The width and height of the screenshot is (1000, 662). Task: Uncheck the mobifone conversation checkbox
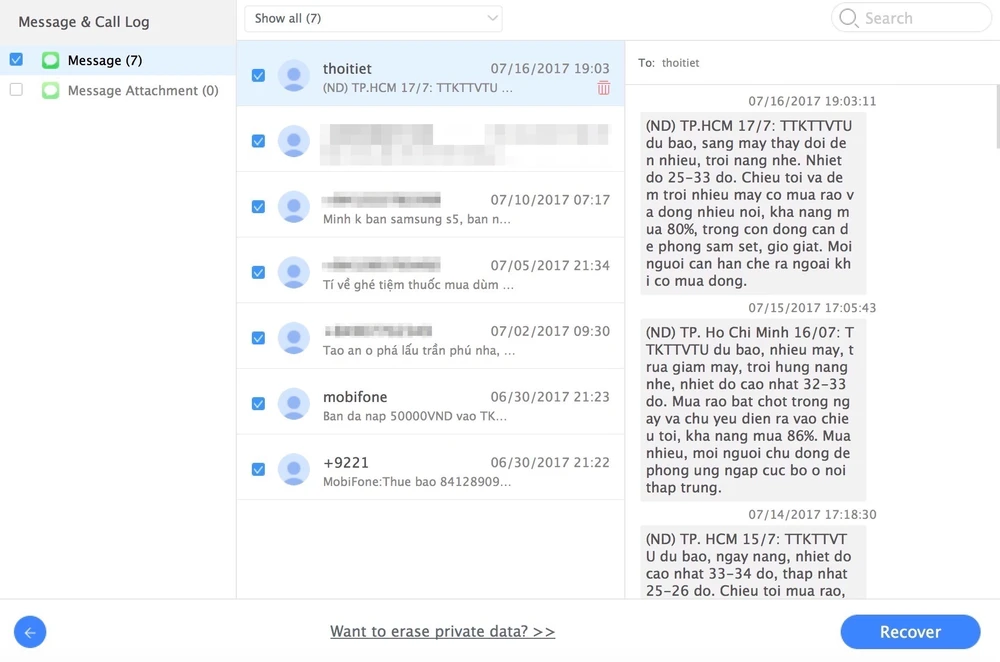pos(258,403)
